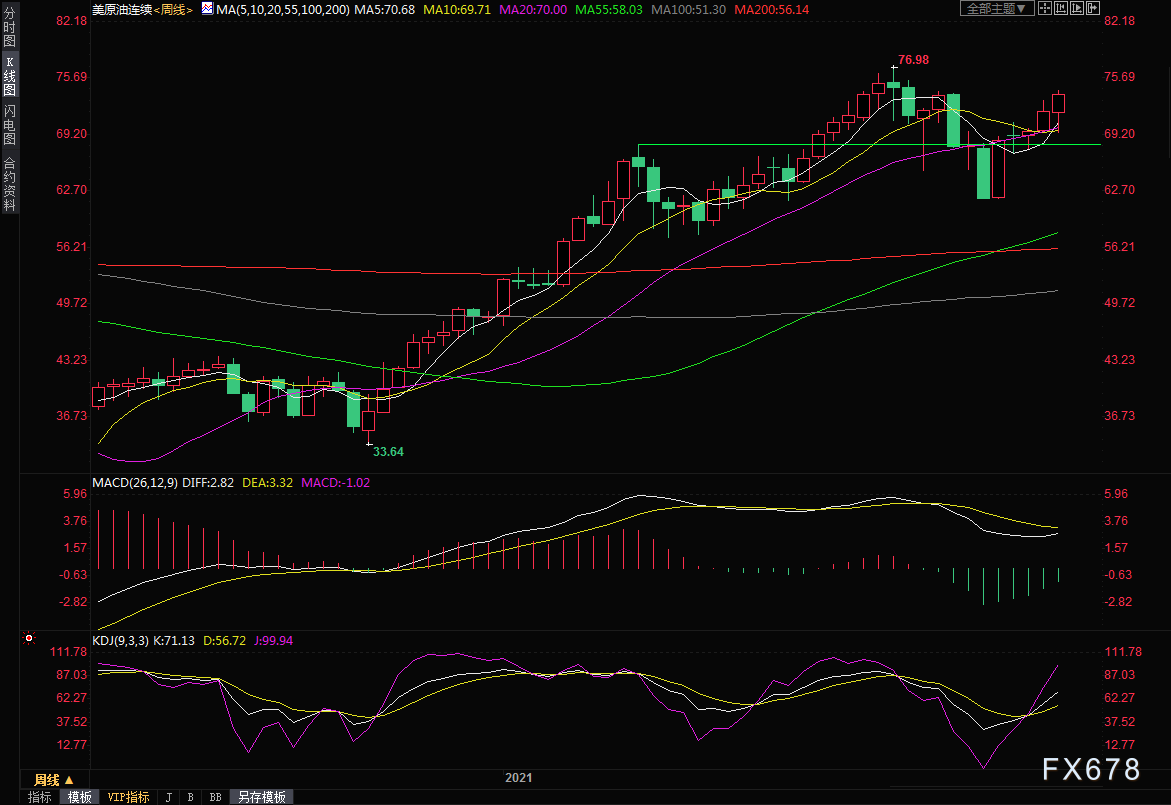Toggle the BB indicator button
Screen dimensions: 1171x805
click(215, 797)
